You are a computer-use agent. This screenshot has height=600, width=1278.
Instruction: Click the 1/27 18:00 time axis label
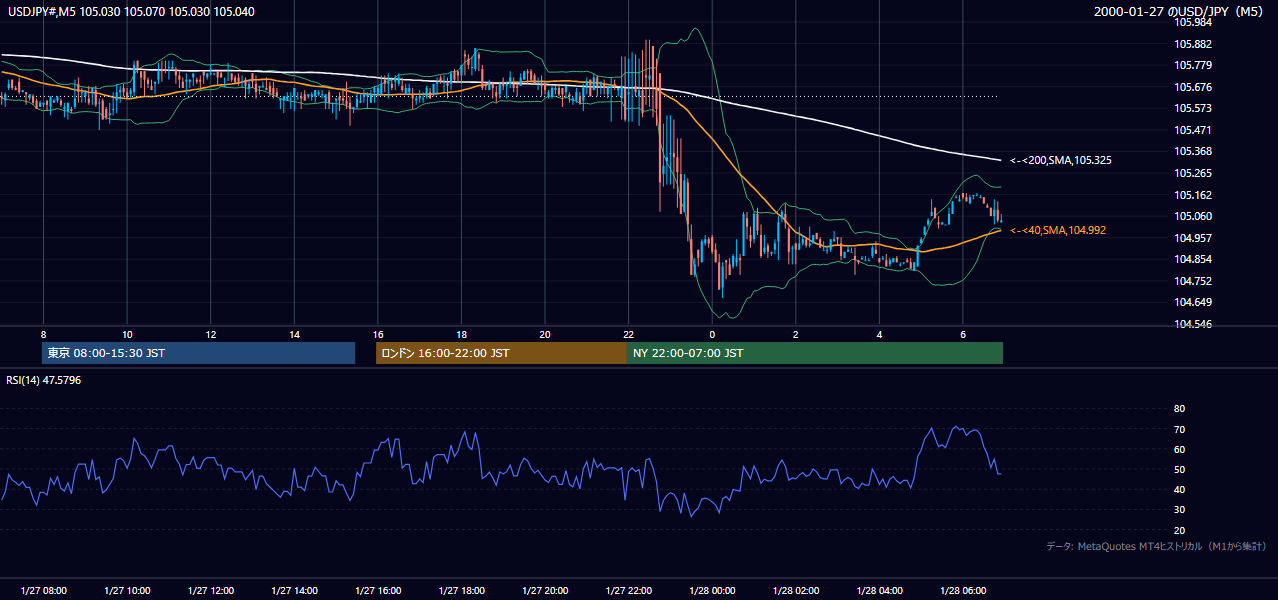(461, 591)
